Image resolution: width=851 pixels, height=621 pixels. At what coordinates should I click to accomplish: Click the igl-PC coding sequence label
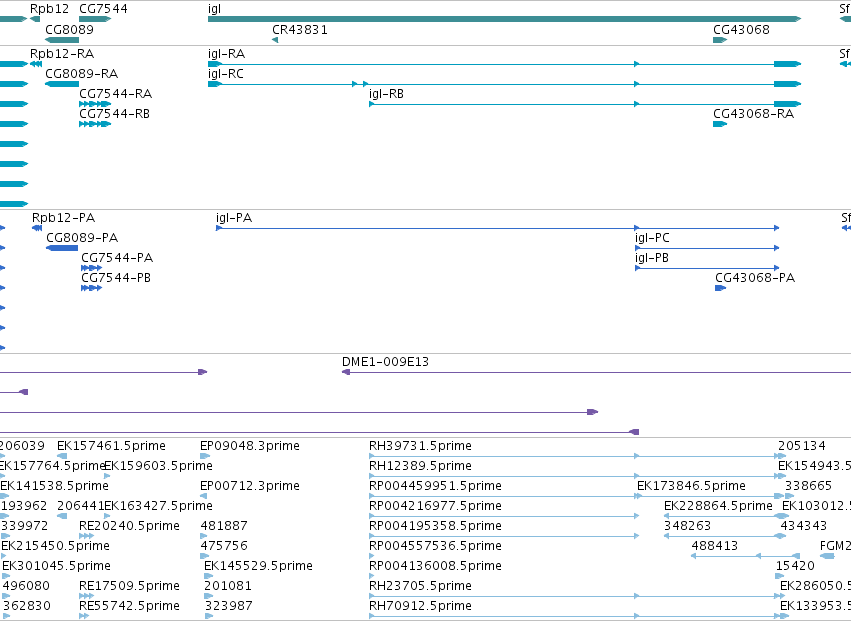click(x=652, y=238)
